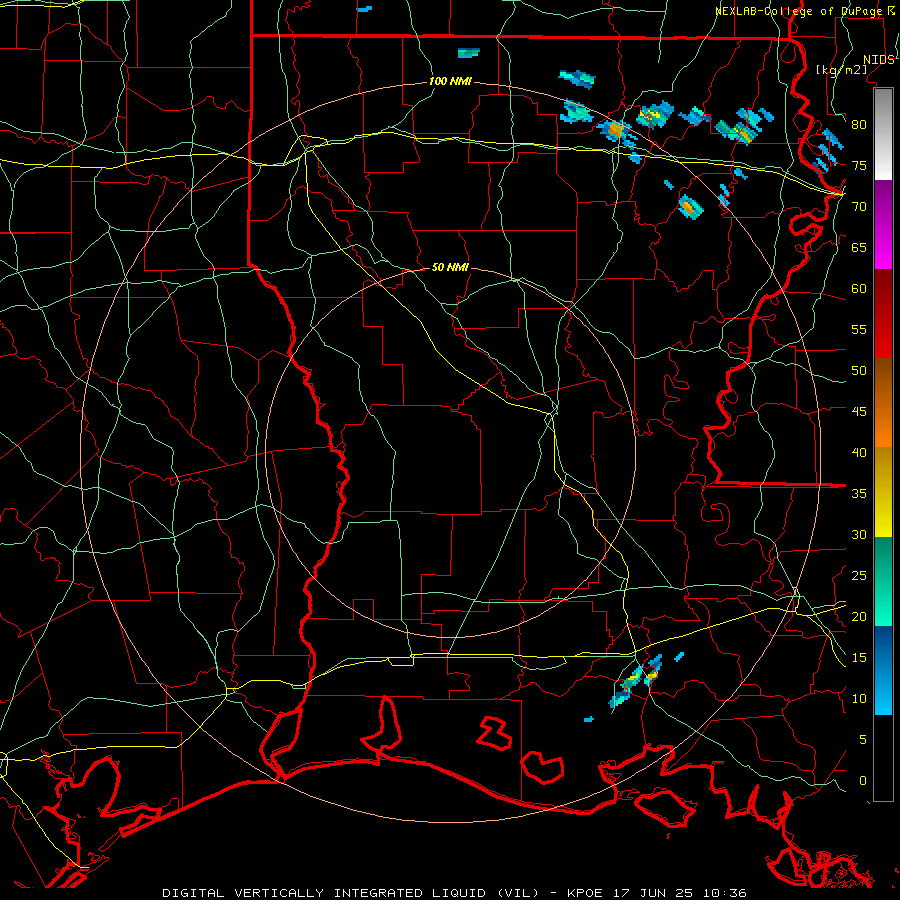This screenshot has height=900, width=900.
Task: Click the 15 value on the scale
Action: coord(859,658)
